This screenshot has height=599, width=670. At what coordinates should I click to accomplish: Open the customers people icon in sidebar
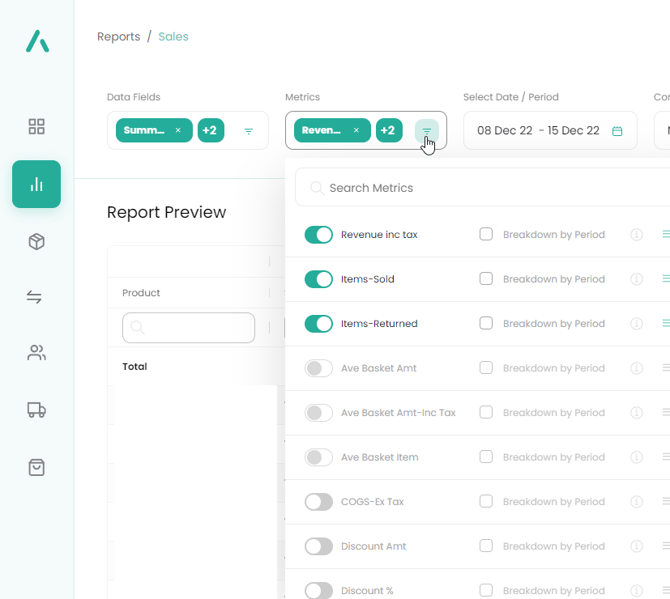coord(37,353)
